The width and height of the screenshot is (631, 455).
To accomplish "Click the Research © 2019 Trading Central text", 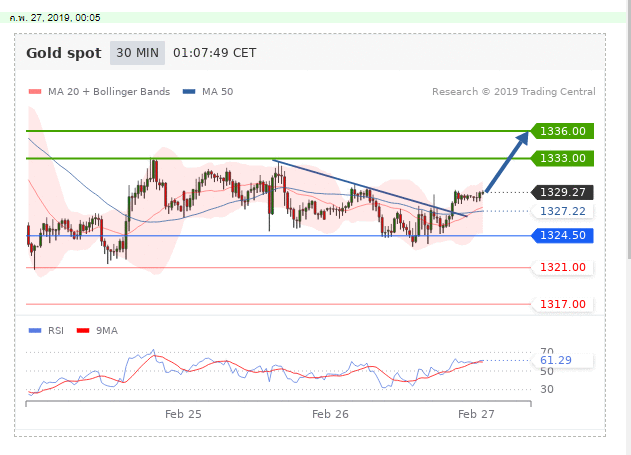I will tap(514, 92).
